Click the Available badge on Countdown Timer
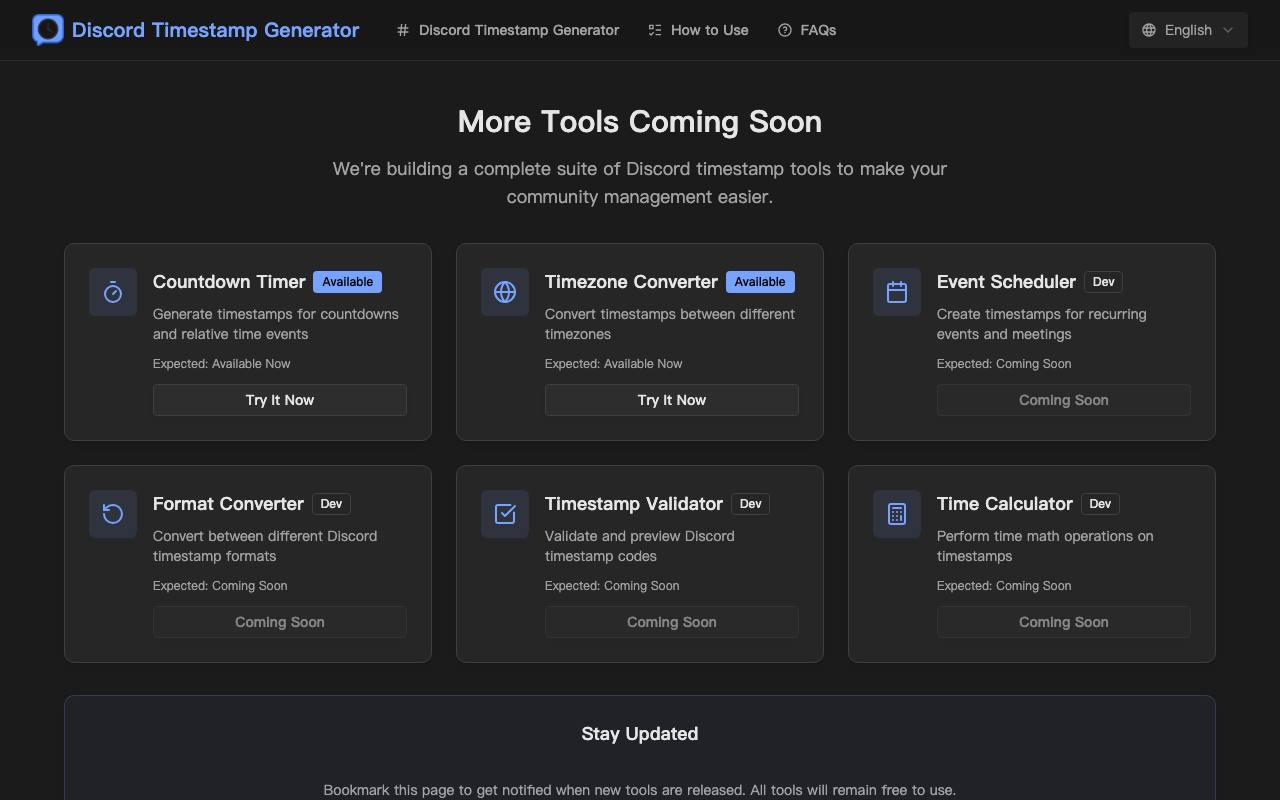 (348, 282)
